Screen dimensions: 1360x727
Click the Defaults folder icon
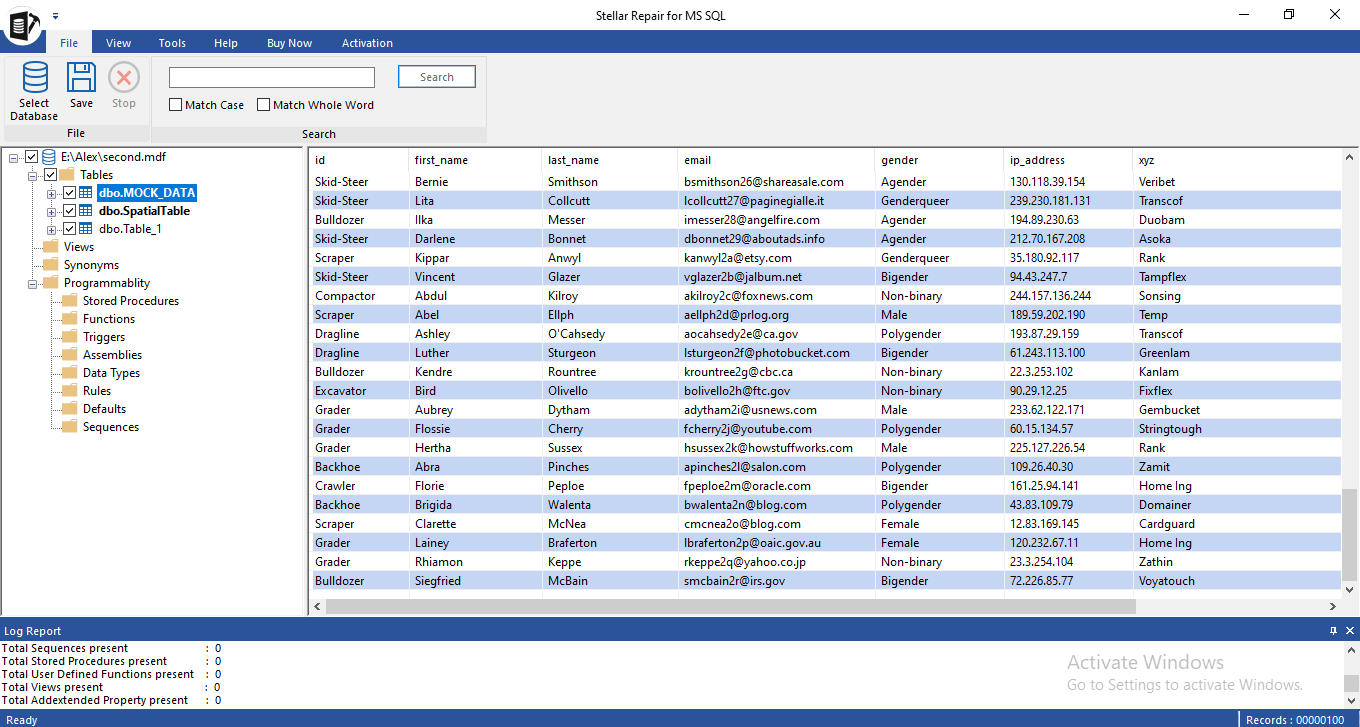[x=69, y=409]
